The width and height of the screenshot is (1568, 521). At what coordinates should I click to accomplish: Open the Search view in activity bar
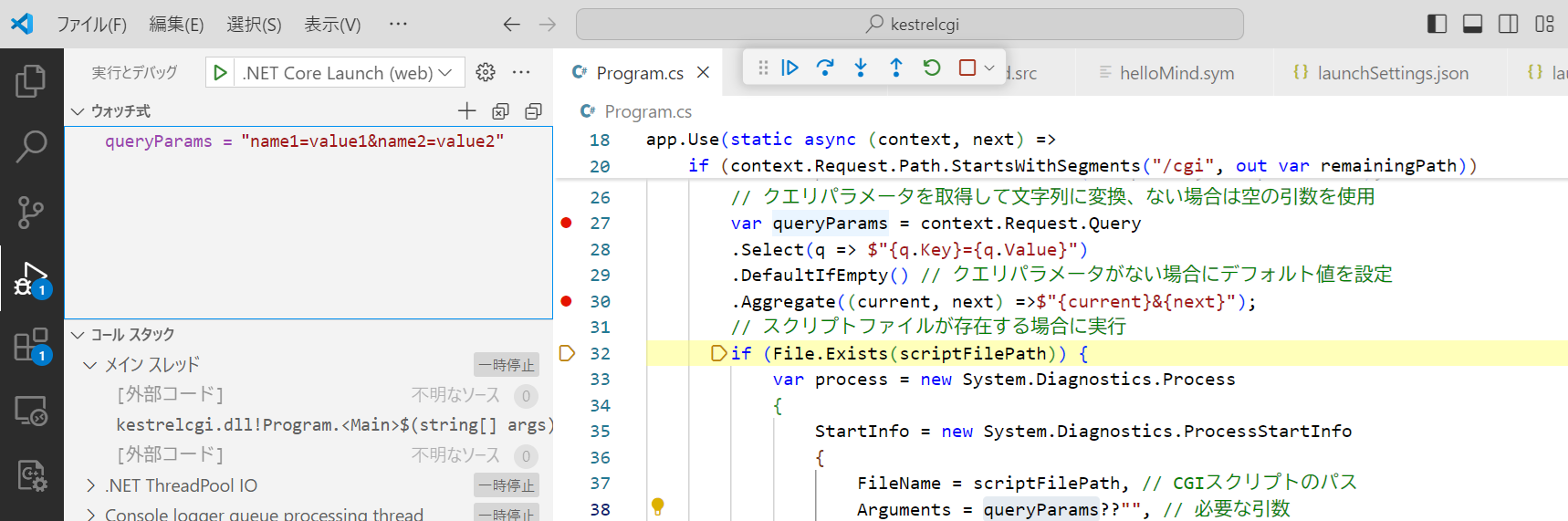coord(31,146)
